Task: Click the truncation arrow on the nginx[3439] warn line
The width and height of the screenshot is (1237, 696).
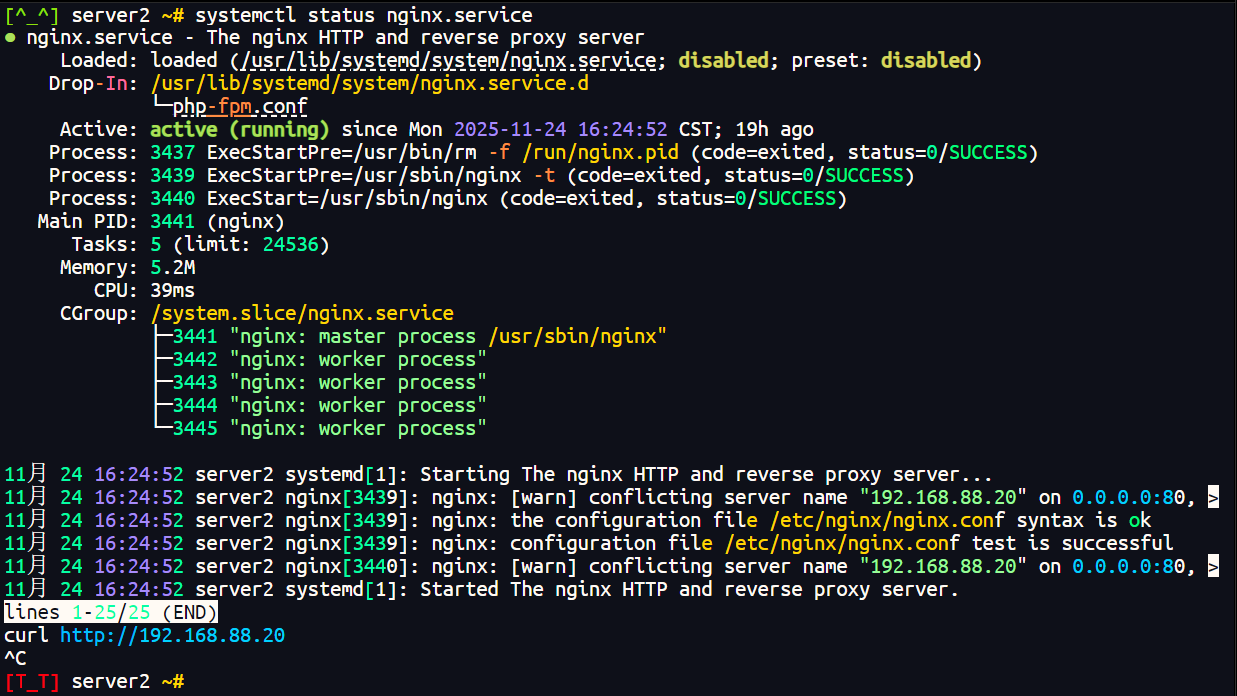Action: pyautogui.click(x=1213, y=498)
